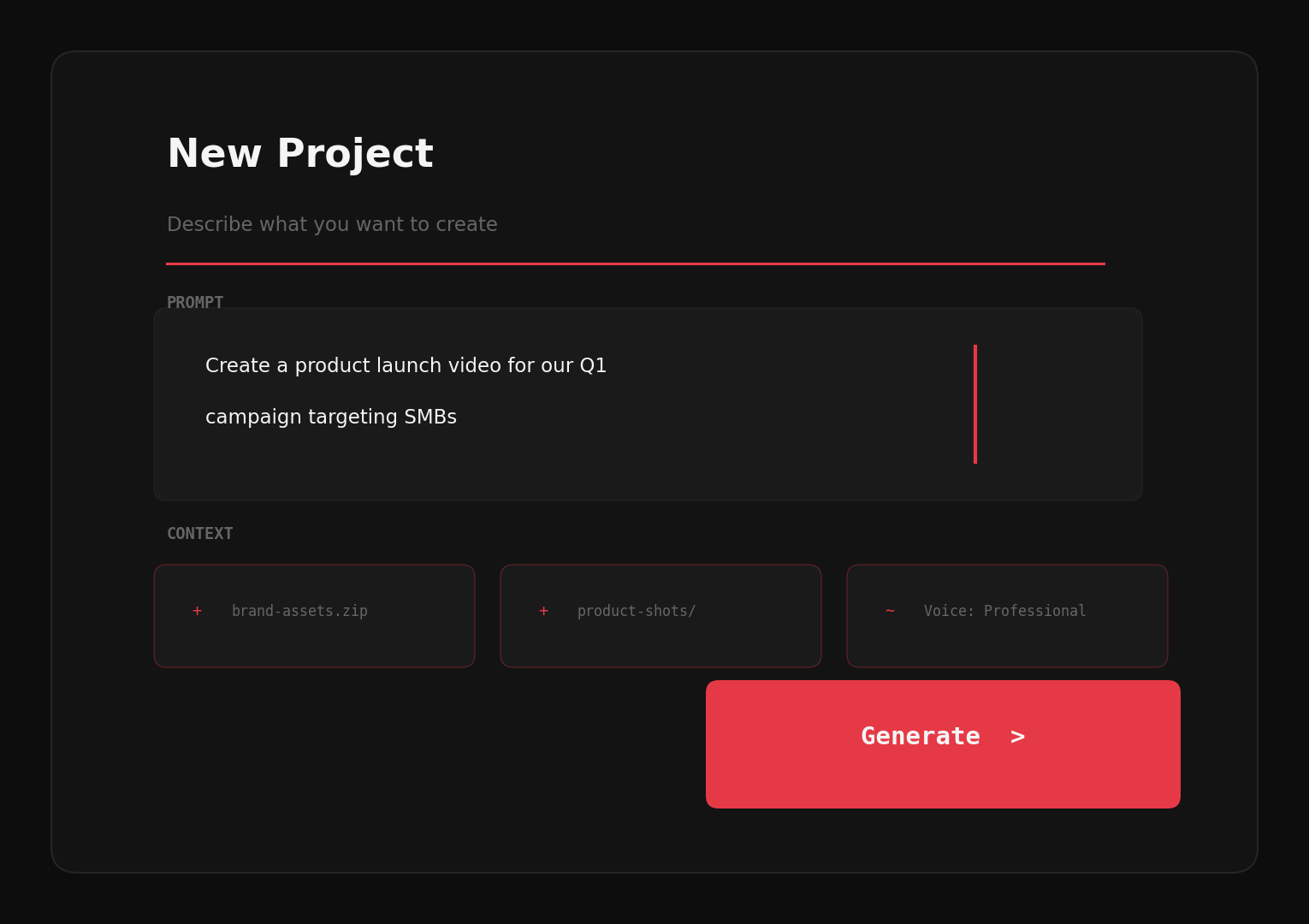Select the product-shots/ folder name

tap(637, 611)
